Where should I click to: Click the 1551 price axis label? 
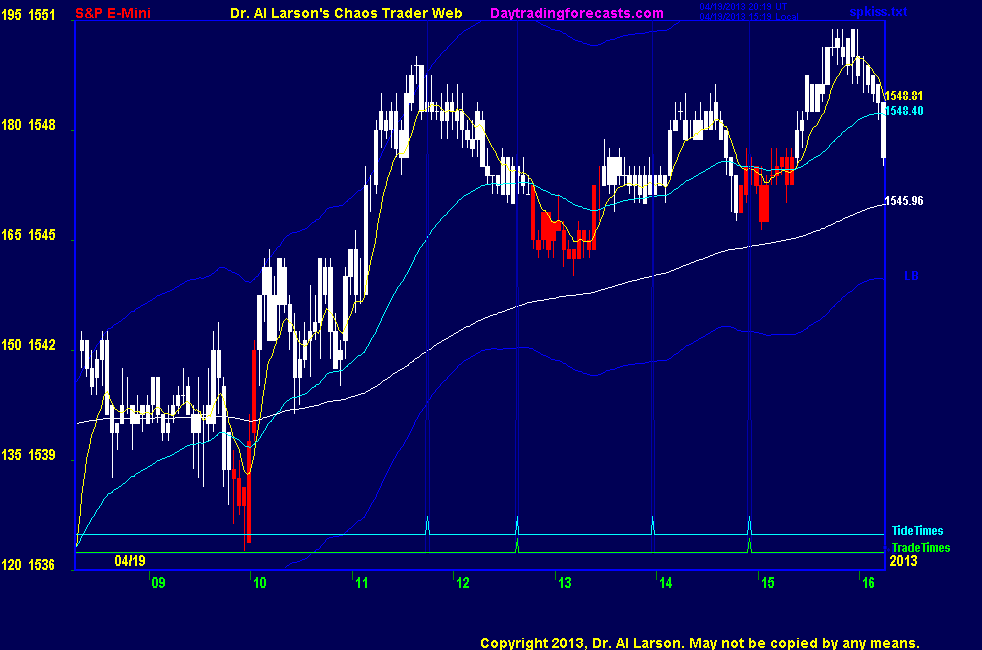point(42,15)
